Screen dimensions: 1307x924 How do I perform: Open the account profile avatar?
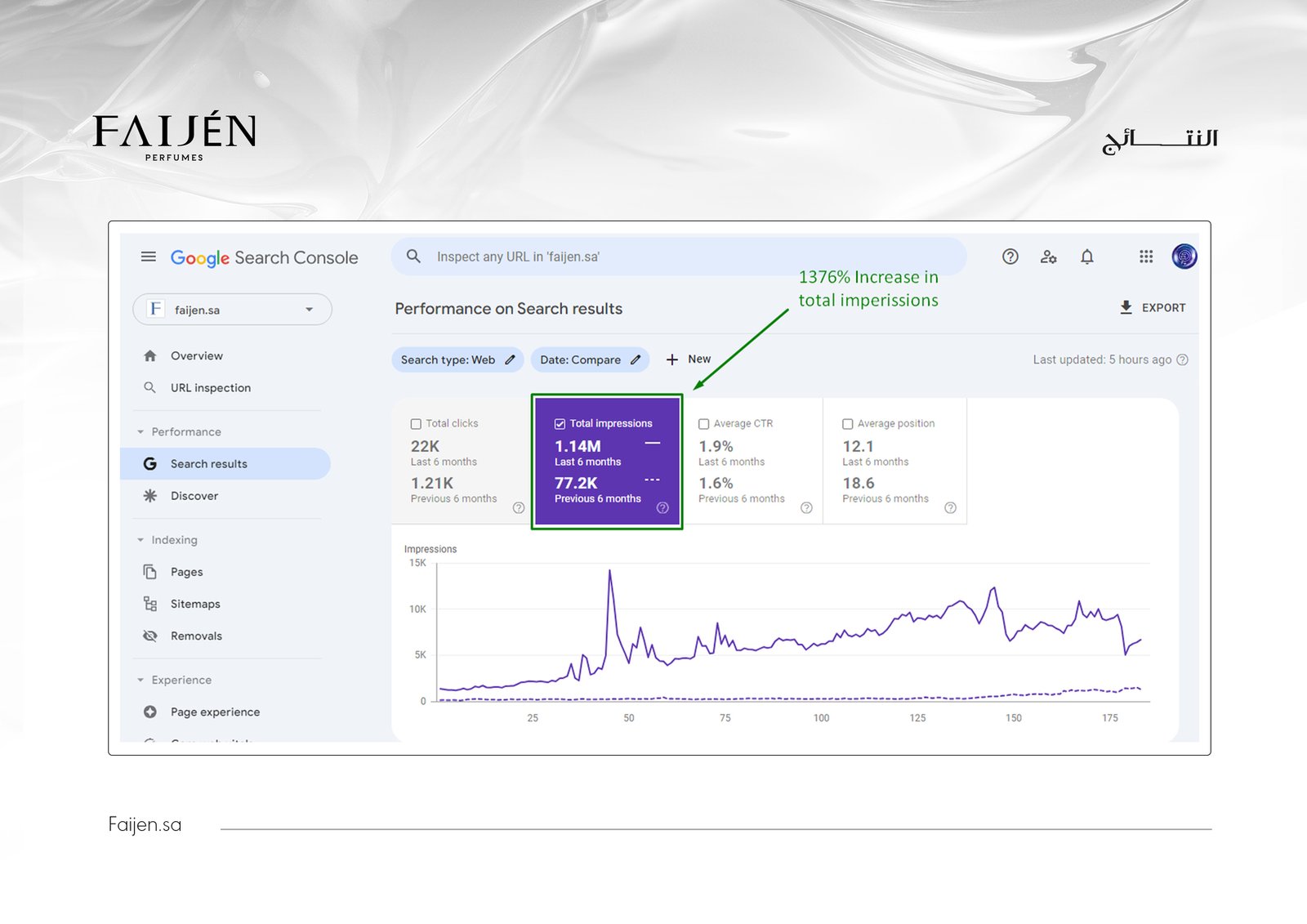coord(1184,257)
